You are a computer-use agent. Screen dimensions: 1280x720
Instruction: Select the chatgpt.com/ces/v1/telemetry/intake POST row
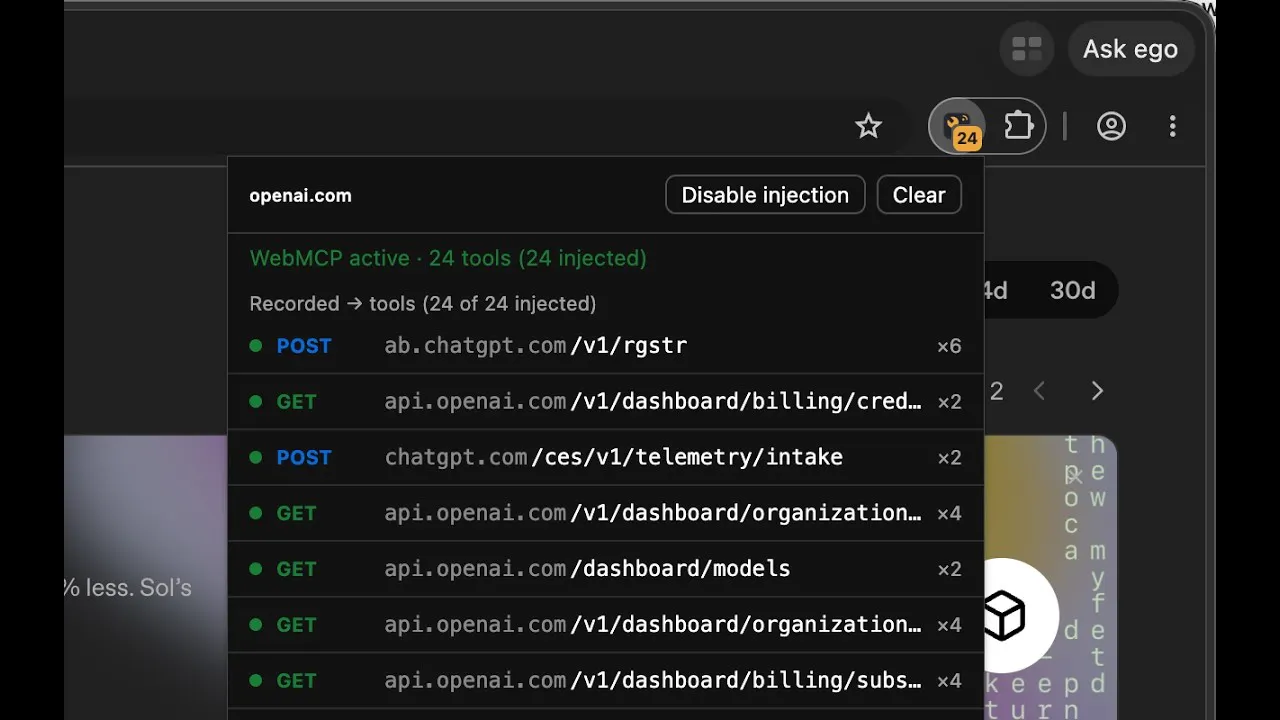click(606, 458)
